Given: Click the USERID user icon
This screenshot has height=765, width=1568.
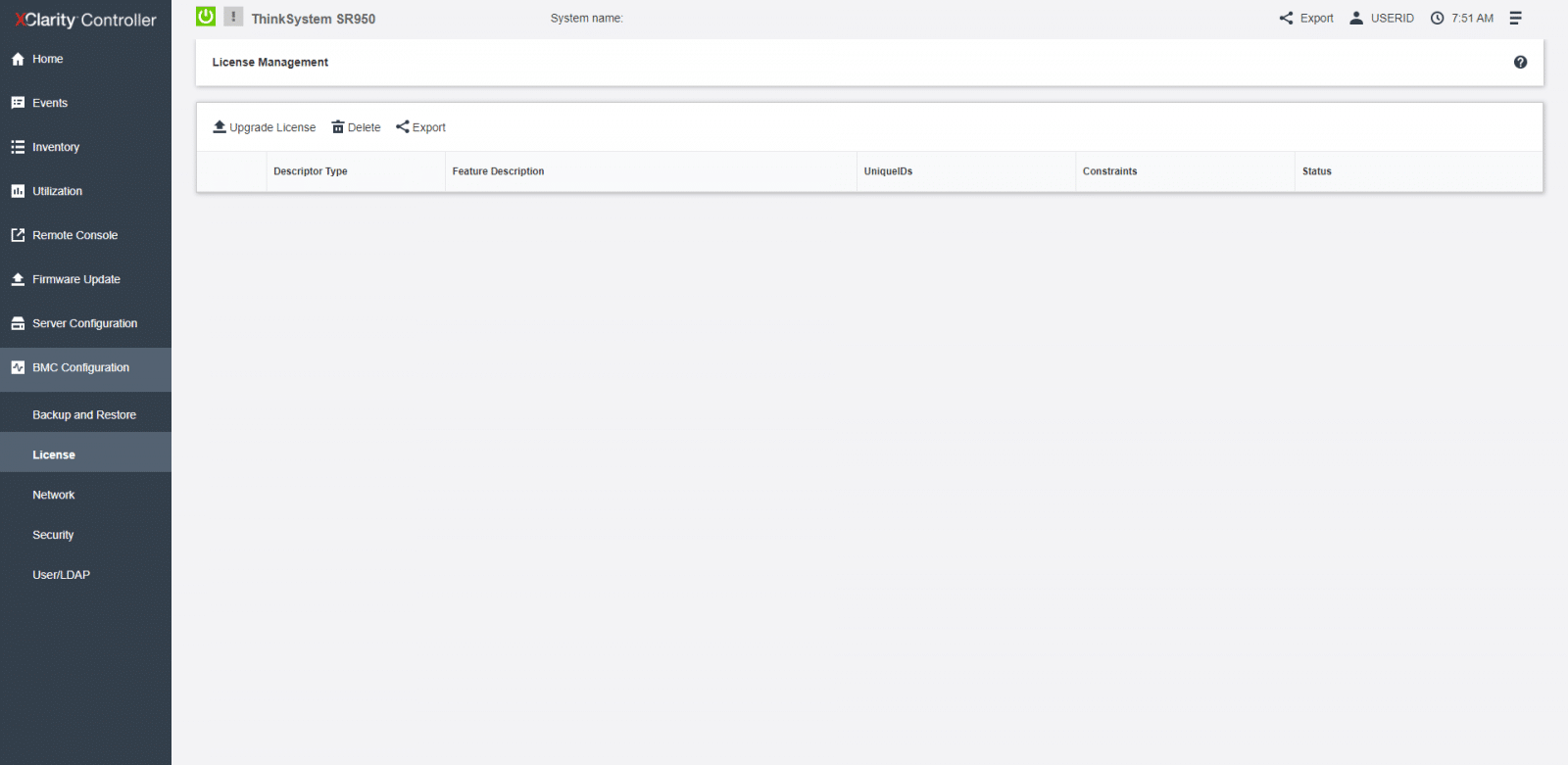Looking at the screenshot, I should click(x=1356, y=18).
